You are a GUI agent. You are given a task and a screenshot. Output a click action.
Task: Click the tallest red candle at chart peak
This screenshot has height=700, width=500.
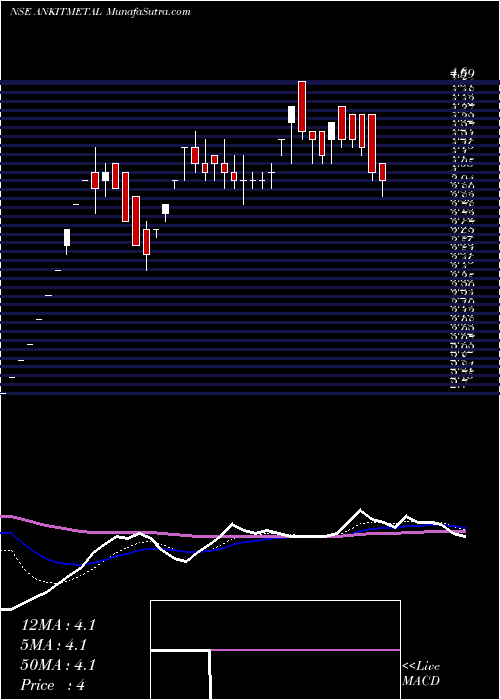(x=302, y=106)
